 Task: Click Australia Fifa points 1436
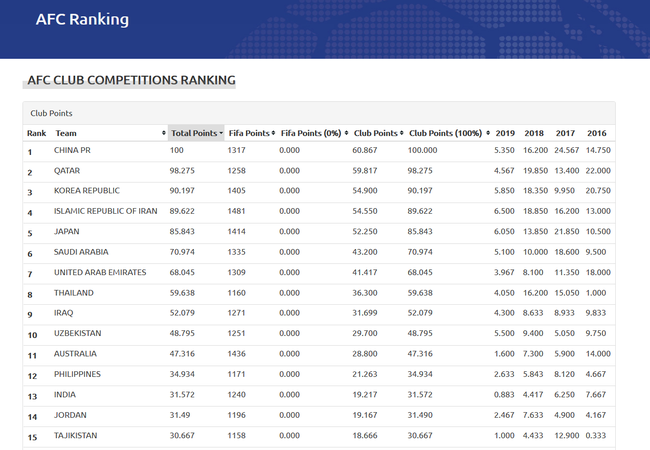tap(236, 354)
